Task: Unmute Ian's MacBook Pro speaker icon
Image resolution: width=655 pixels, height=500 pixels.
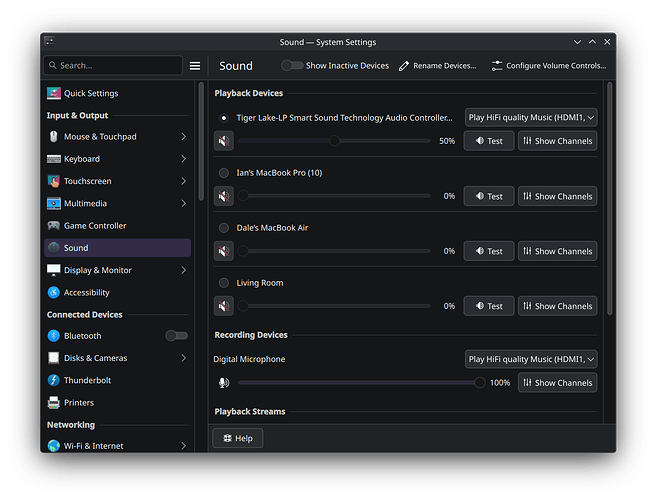Action: (224, 196)
